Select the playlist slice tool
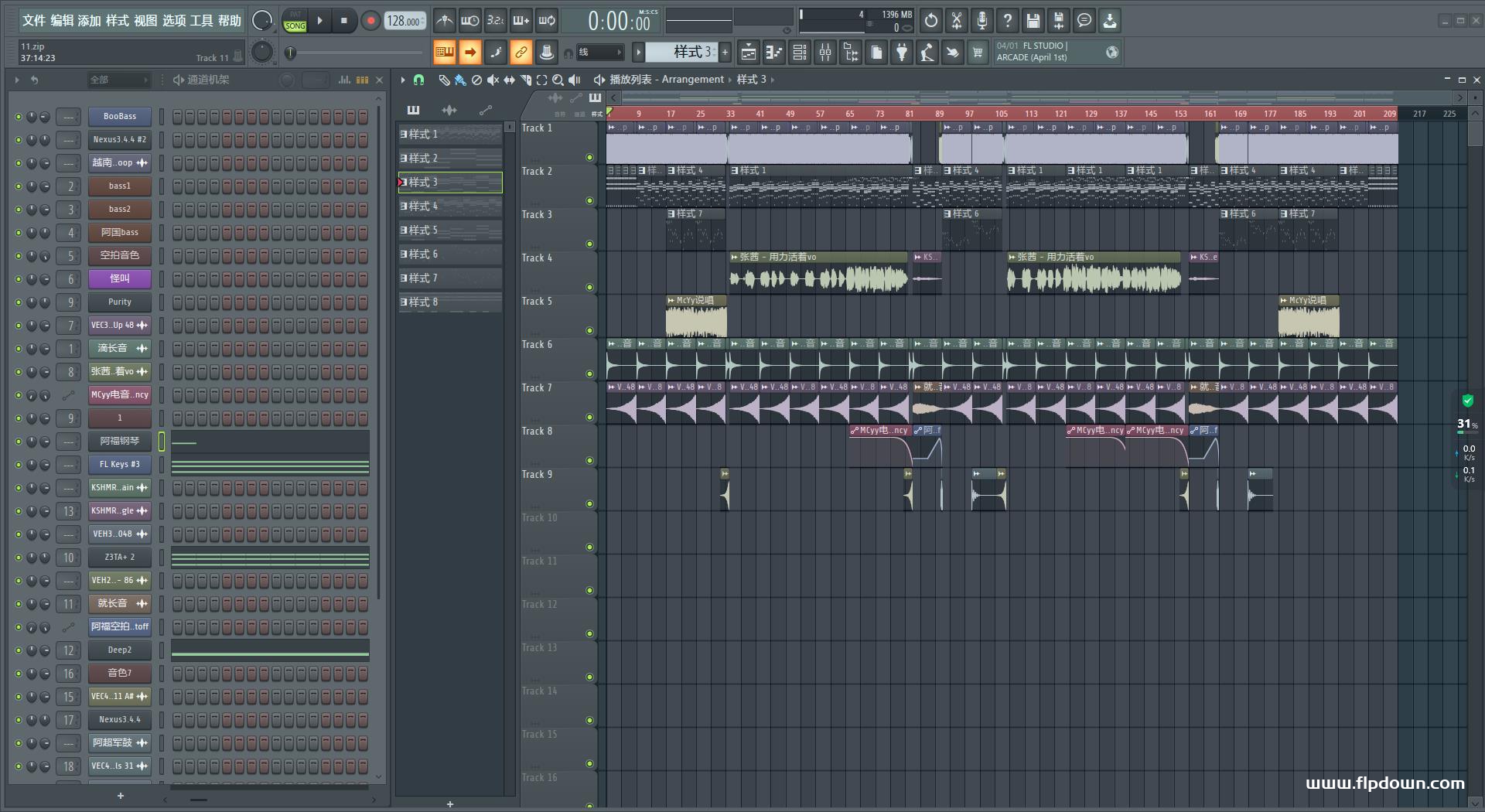Image resolution: width=1485 pixels, height=812 pixels. (x=525, y=80)
